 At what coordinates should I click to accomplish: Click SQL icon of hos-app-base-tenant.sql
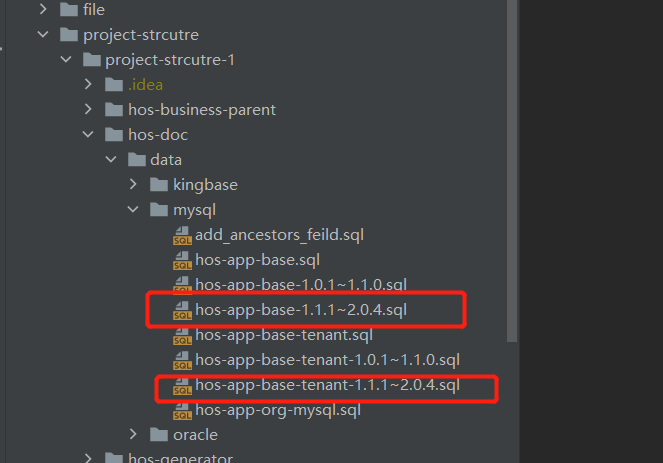[182, 336]
